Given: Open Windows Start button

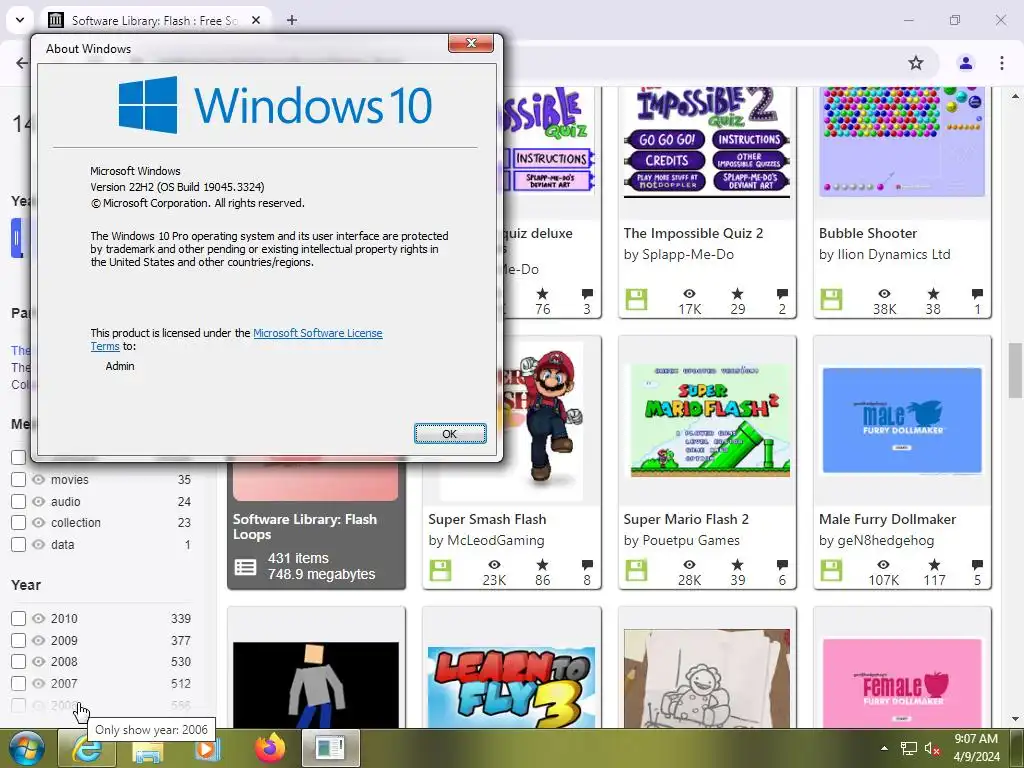Looking at the screenshot, I should 26,748.
